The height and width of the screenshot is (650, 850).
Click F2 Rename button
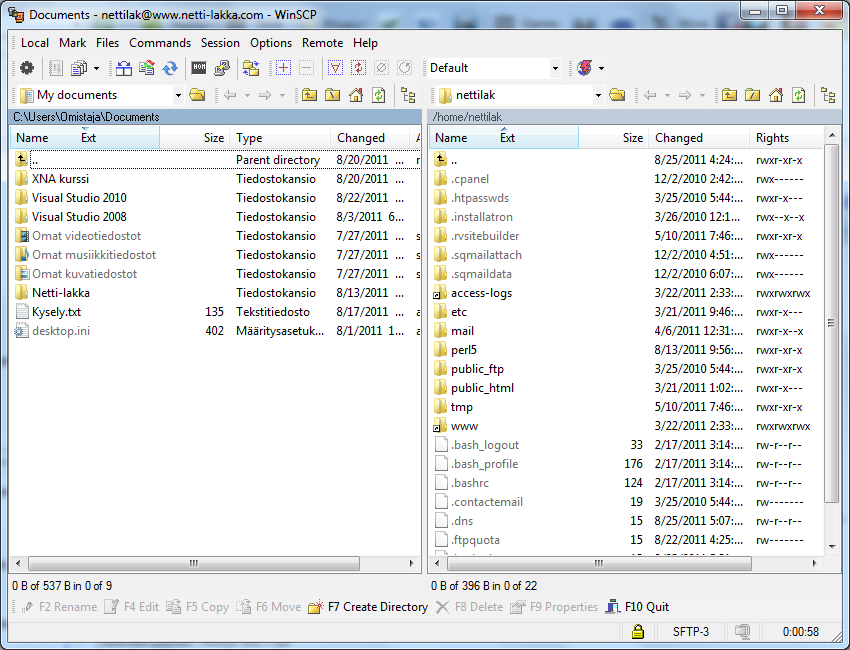coord(59,607)
